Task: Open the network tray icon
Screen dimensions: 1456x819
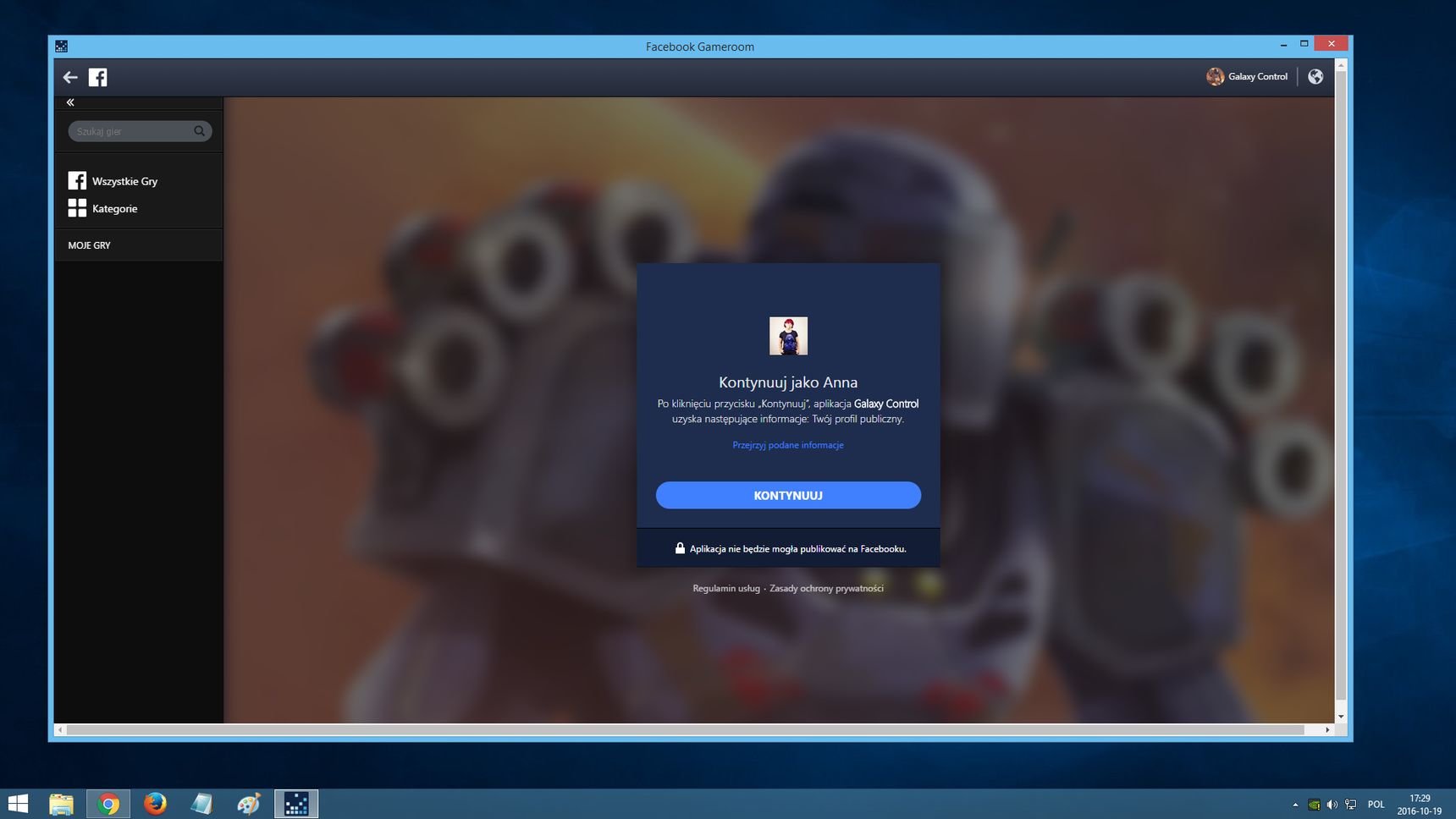Action: coord(1351,805)
